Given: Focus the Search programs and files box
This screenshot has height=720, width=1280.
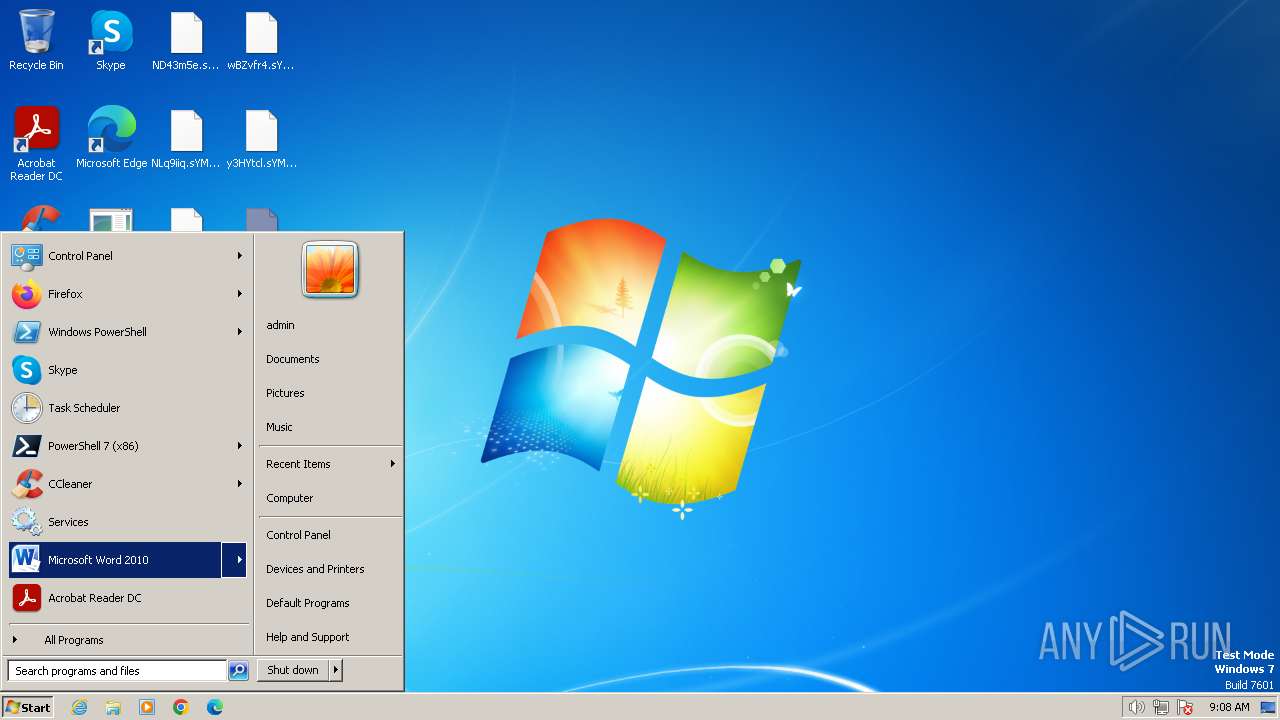Looking at the screenshot, I should pos(117,671).
